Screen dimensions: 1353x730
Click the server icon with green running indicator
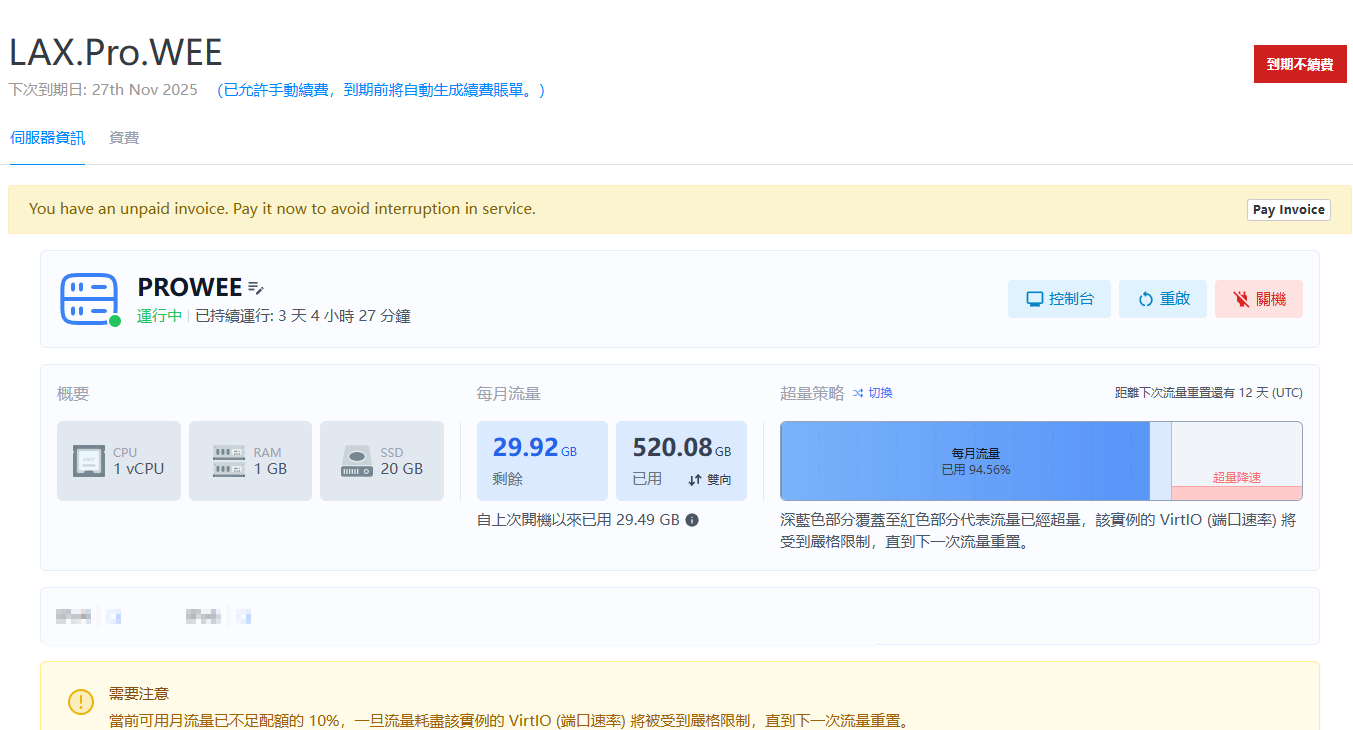click(x=89, y=299)
